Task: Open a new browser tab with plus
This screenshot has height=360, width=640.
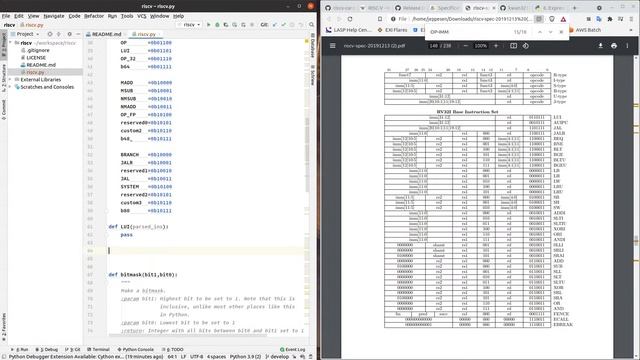Action: pos(575,8)
